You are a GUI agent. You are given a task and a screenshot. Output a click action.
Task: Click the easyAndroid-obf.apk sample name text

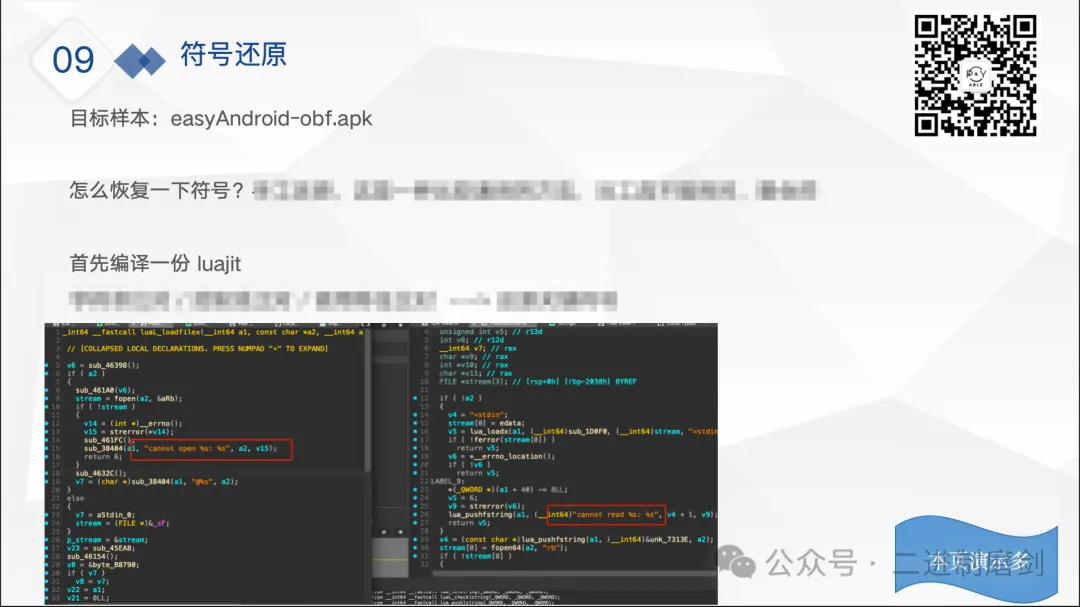point(271,118)
